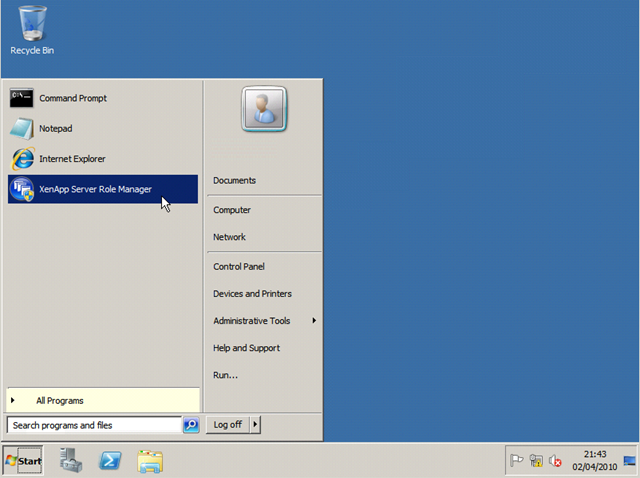The image size is (640, 478).
Task: Open the Run... dialog
Action: [225, 375]
